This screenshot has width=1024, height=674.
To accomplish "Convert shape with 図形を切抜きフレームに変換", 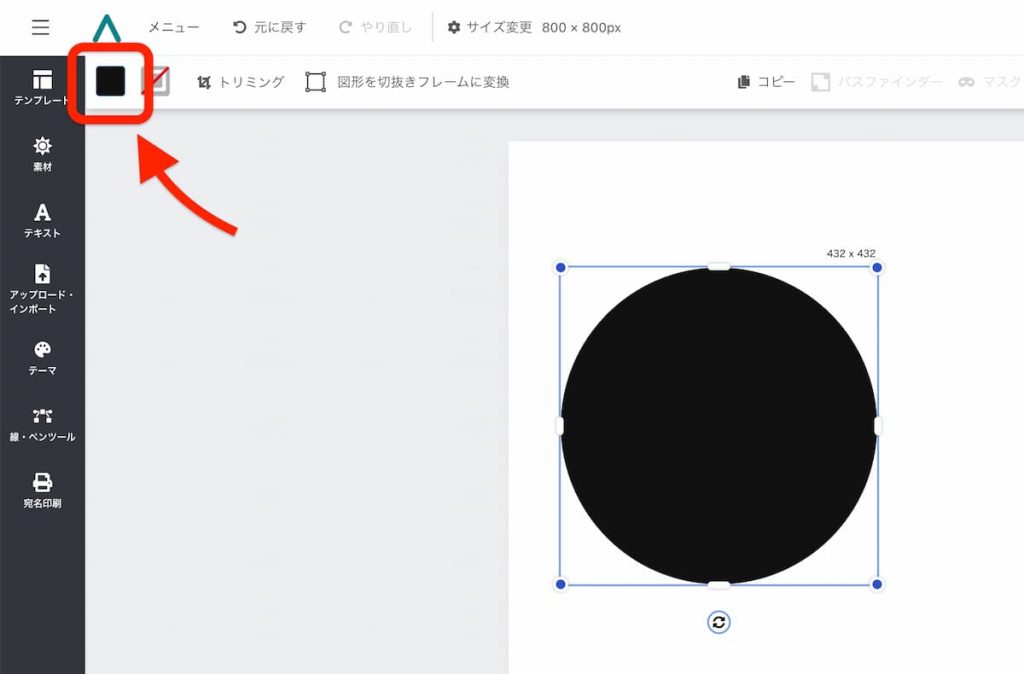I will click(x=407, y=82).
